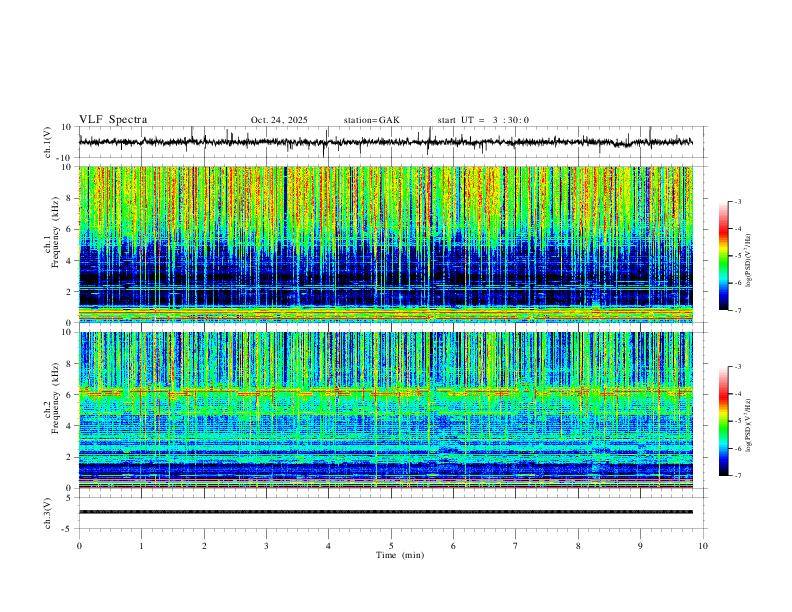This screenshot has width=792, height=612.
Task: Click the ch.2 spectrogram panel
Action: [385, 410]
